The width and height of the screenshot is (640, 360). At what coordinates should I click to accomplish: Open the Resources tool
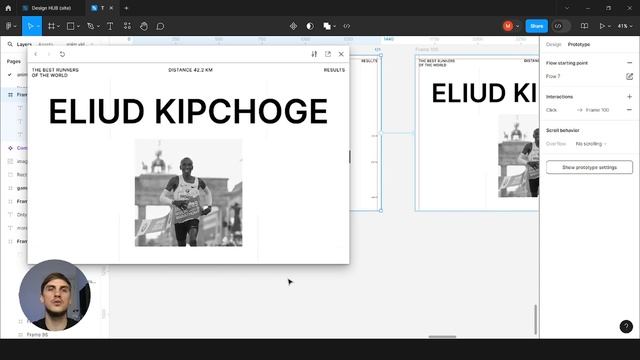(x=127, y=26)
